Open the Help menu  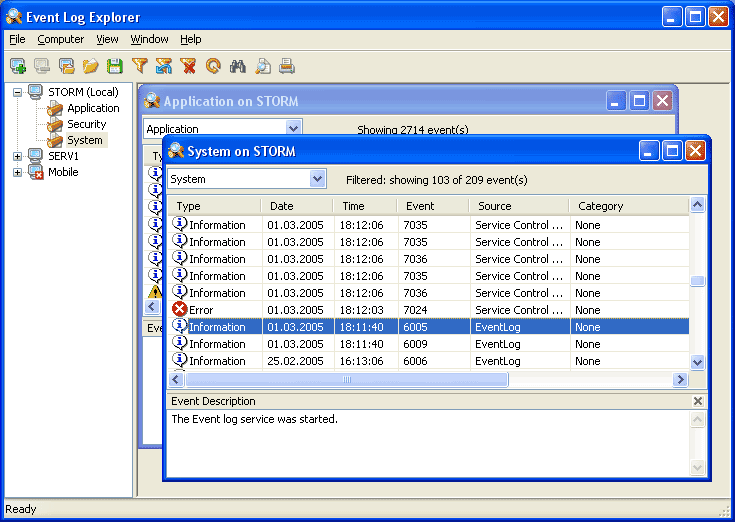coord(190,39)
